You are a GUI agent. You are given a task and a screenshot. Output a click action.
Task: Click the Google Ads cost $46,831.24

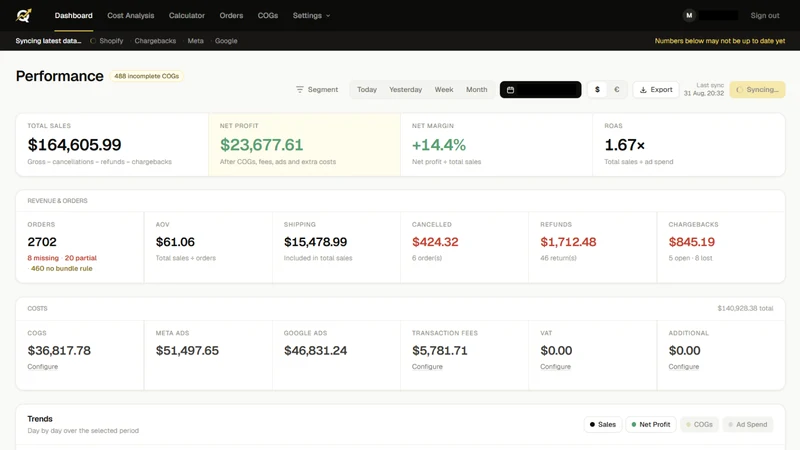315,351
